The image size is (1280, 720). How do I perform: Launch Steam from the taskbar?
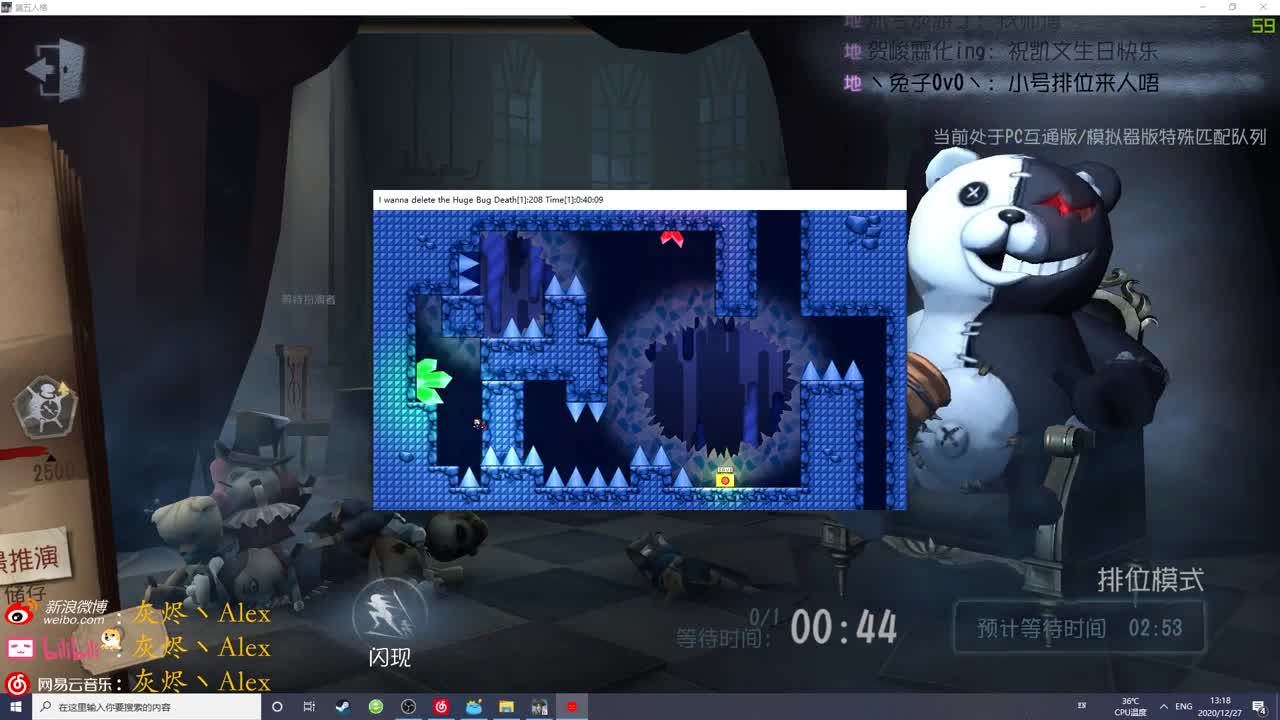[x=342, y=707]
